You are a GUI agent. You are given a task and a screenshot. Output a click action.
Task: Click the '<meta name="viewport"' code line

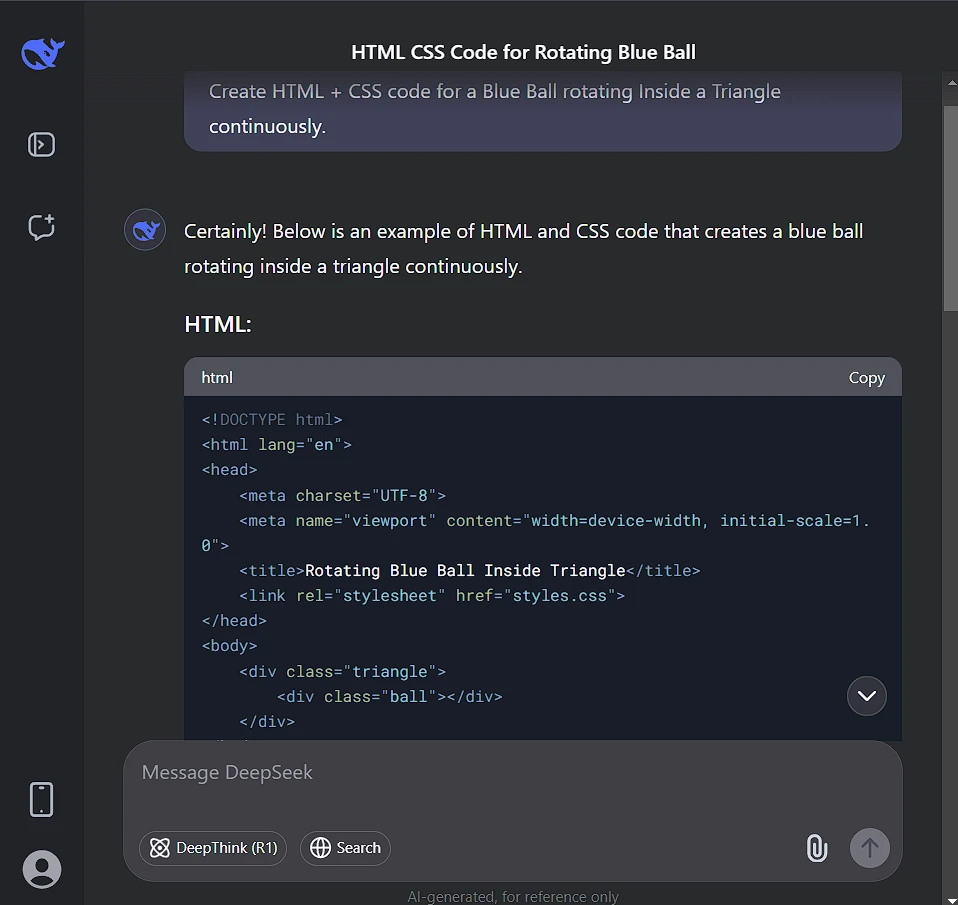pyautogui.click(x=536, y=533)
